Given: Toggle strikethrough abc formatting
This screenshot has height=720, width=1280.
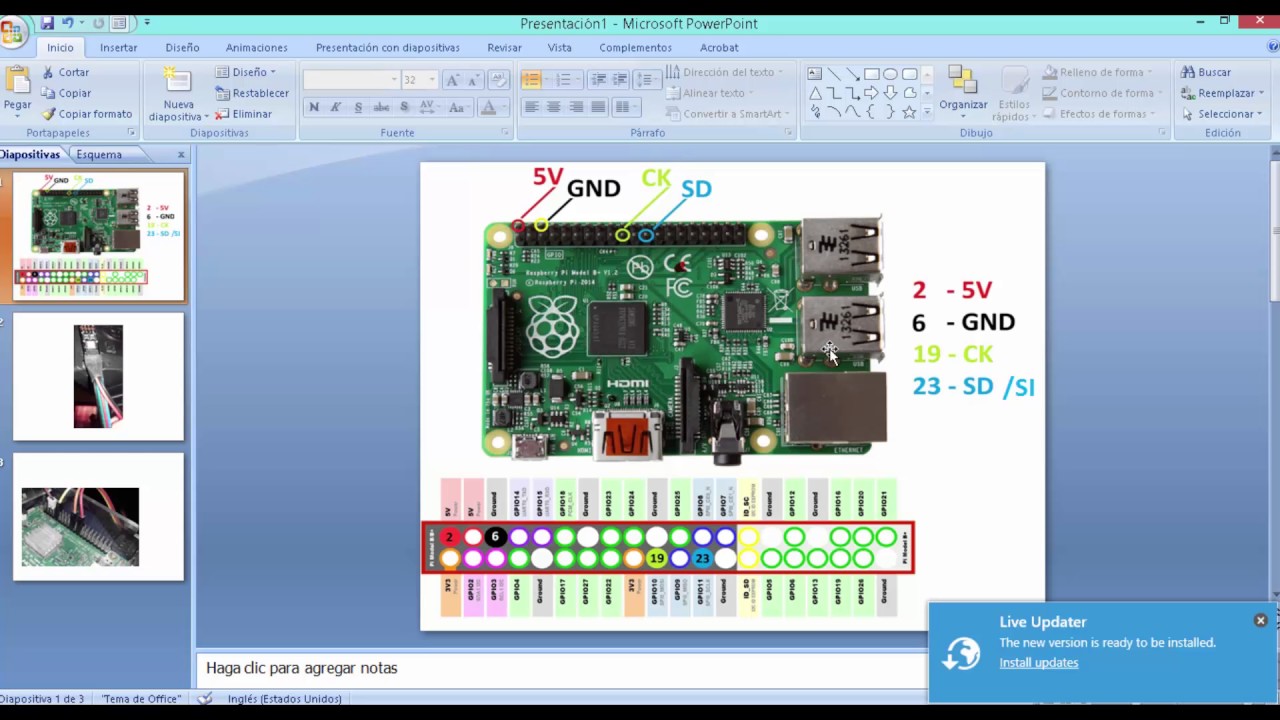Looking at the screenshot, I should coord(381,107).
